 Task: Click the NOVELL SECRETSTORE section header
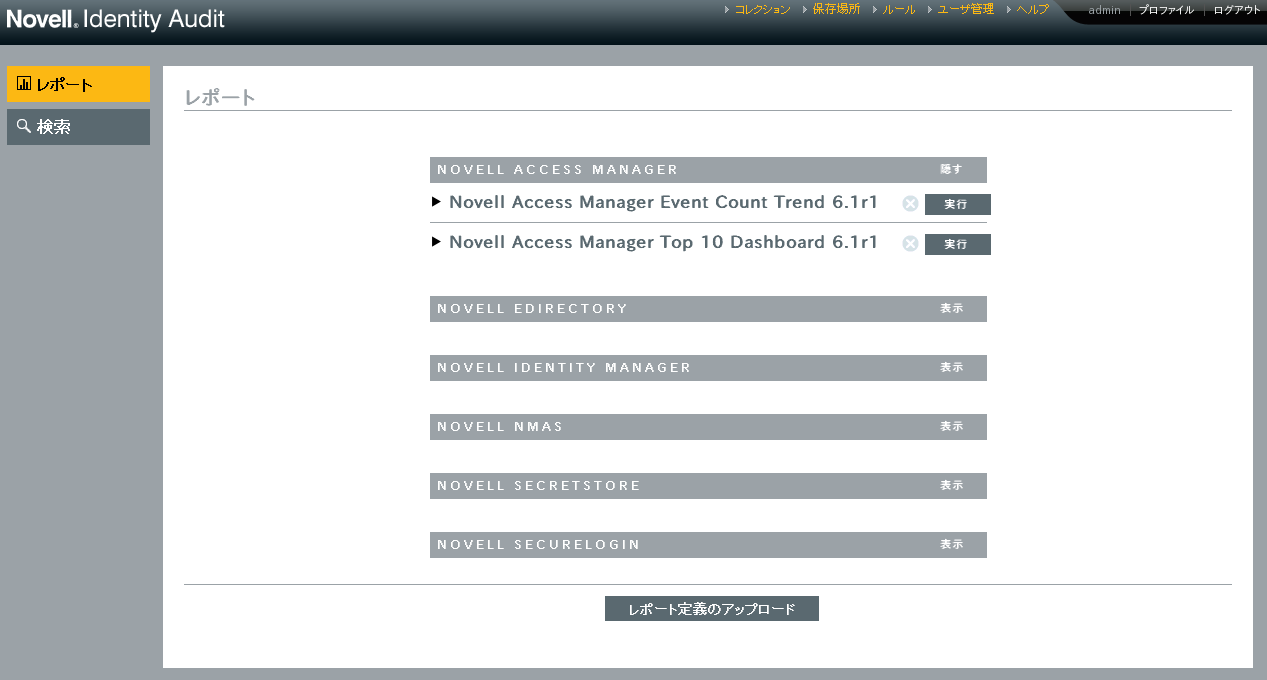[x=708, y=486]
